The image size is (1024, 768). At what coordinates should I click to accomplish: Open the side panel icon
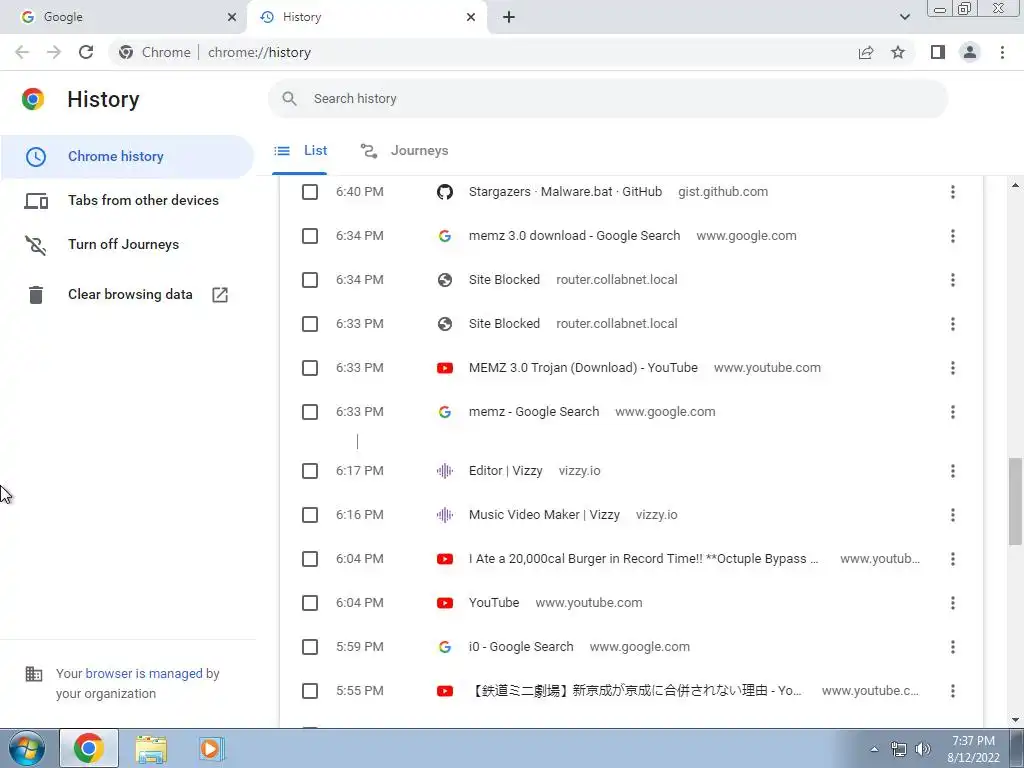tap(938, 52)
